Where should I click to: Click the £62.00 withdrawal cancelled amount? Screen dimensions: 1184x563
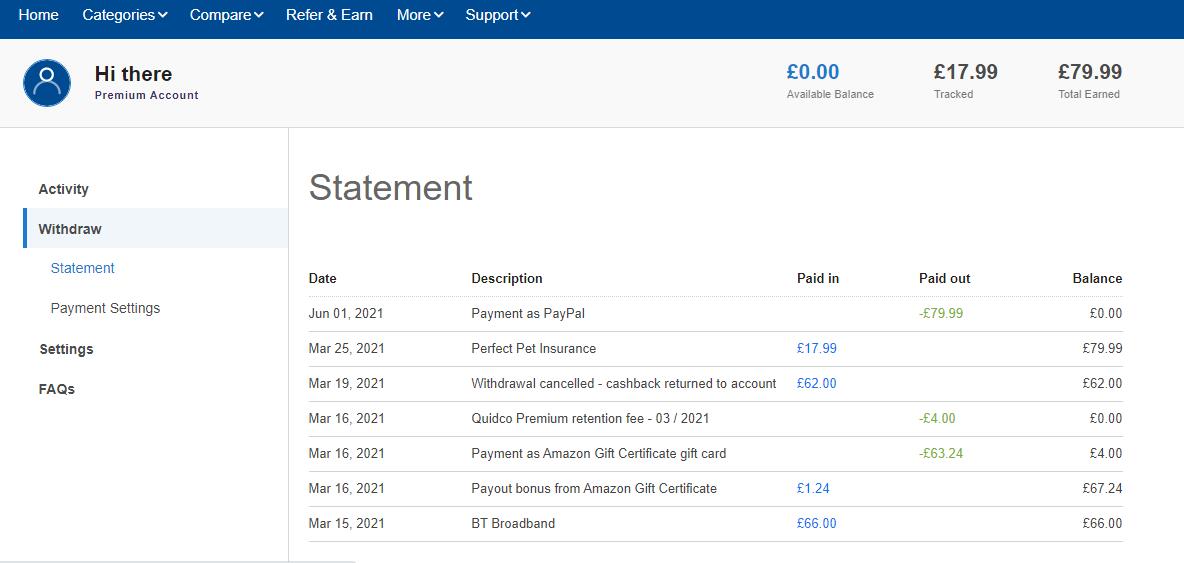[816, 383]
